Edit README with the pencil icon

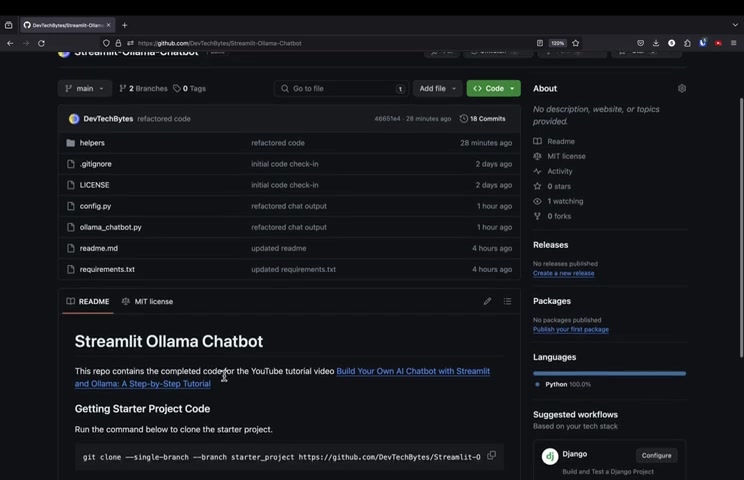pos(487,301)
